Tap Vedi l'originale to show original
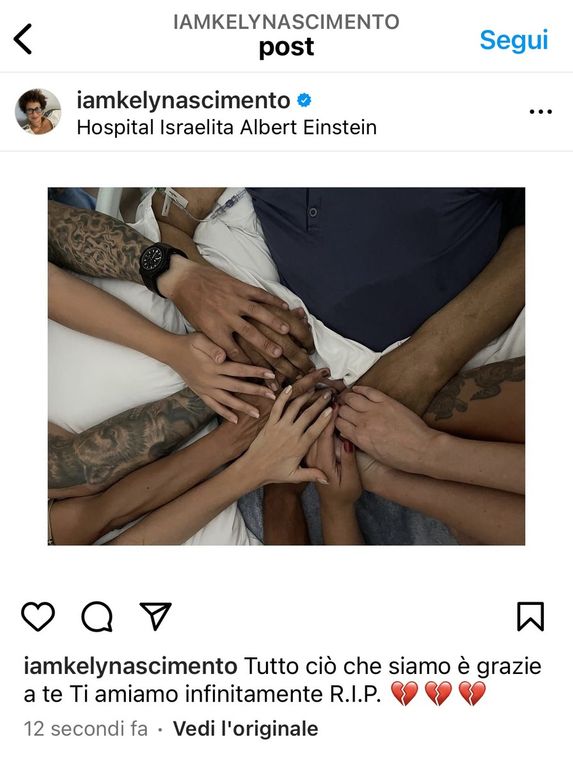 click(x=245, y=729)
